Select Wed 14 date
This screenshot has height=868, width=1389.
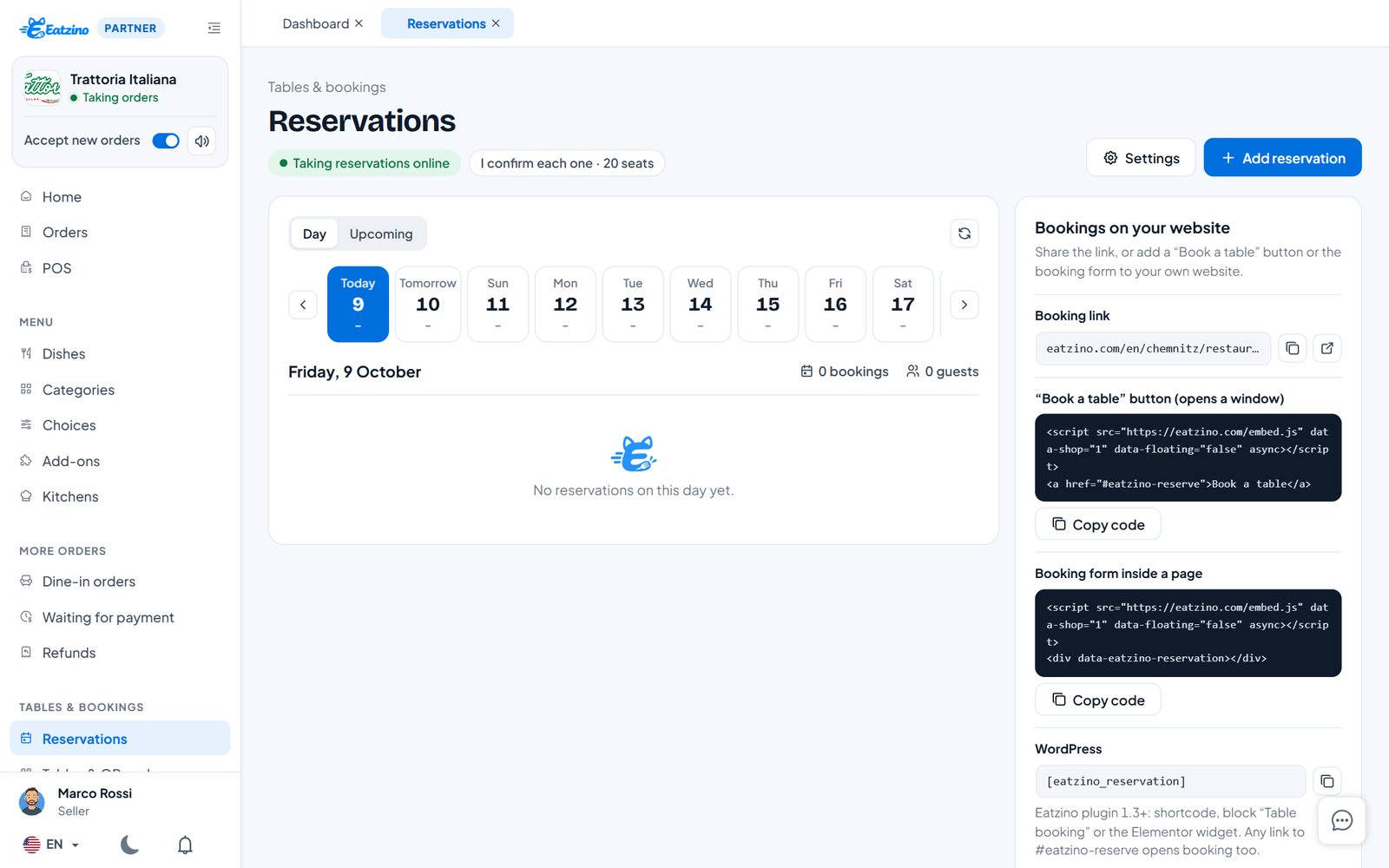pyautogui.click(x=701, y=304)
